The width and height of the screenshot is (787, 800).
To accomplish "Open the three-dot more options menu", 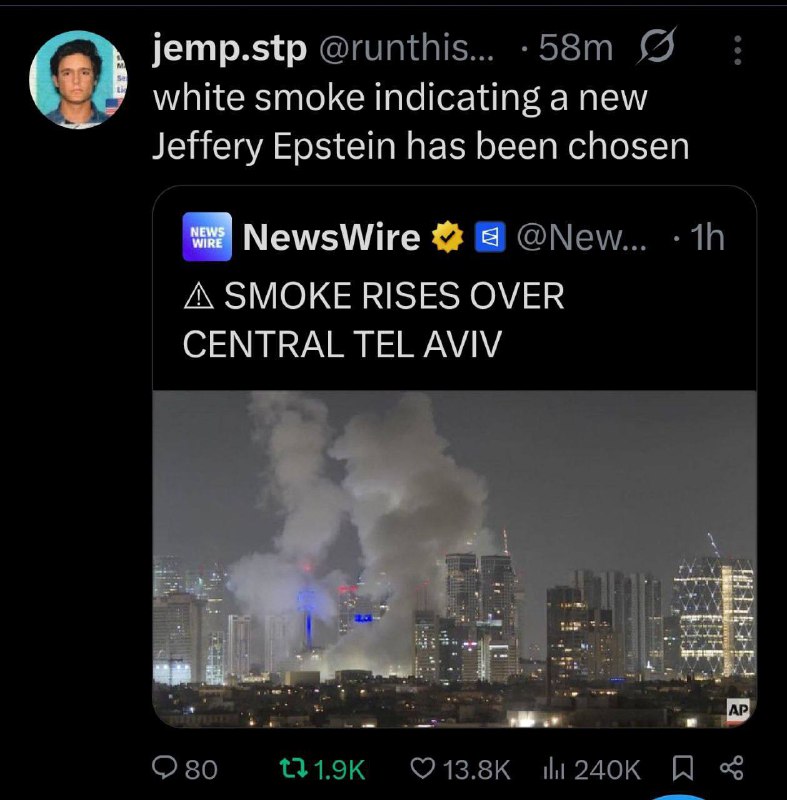I will click(737, 50).
